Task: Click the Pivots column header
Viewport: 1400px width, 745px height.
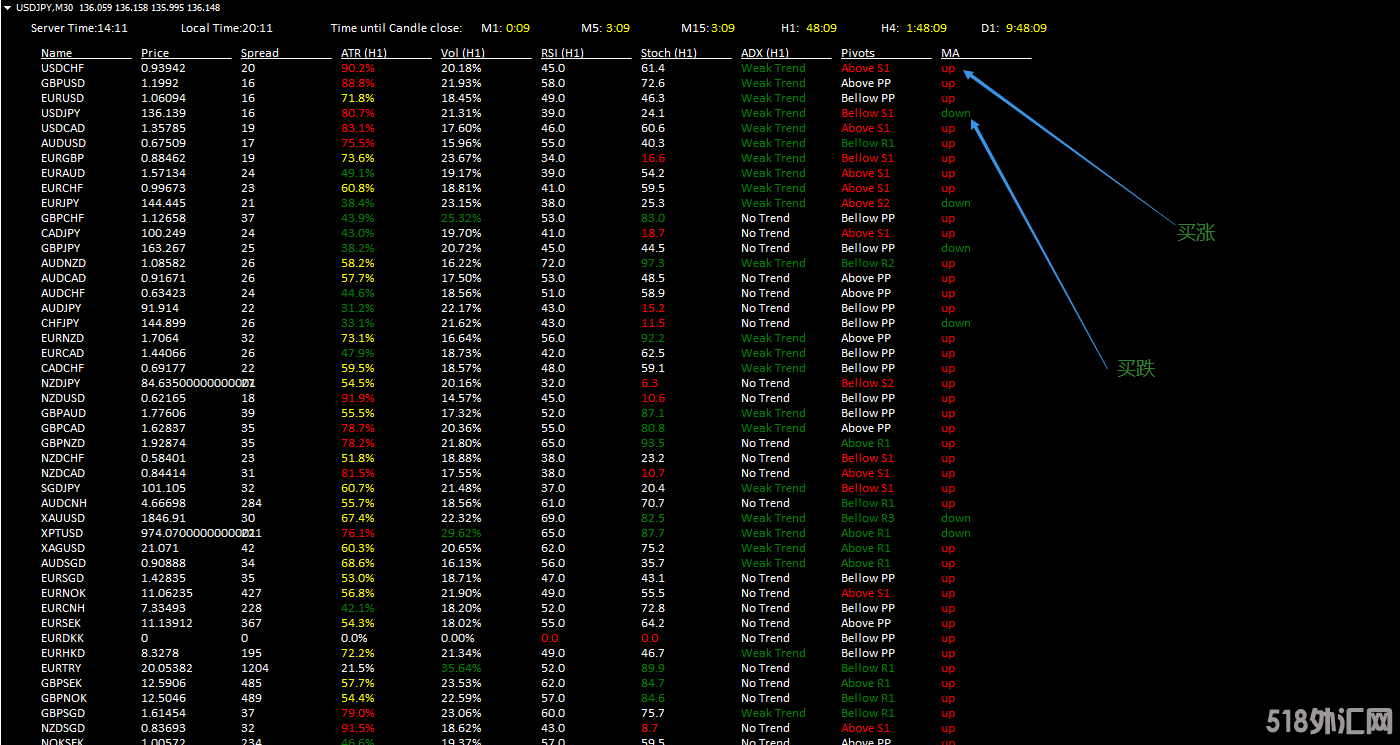Action: point(858,53)
